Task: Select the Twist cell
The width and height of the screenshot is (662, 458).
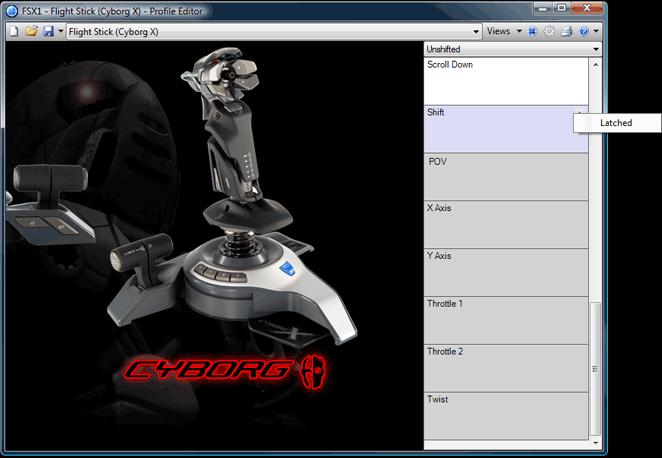Action: (506, 416)
